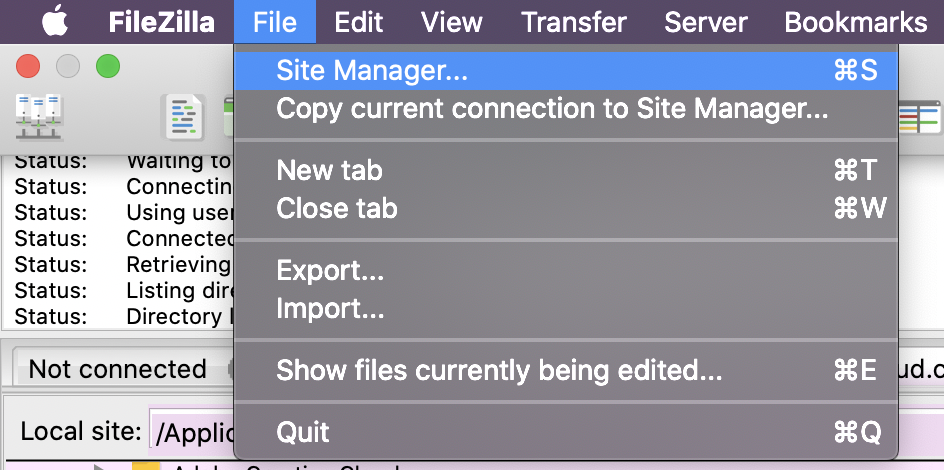Viewport: 944px width, 470px height.
Task: Switch to the Not connected tab
Action: (118, 369)
